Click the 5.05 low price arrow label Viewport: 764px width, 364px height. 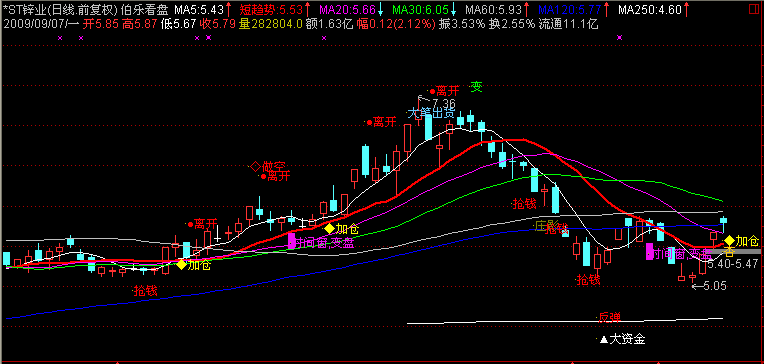[709, 286]
